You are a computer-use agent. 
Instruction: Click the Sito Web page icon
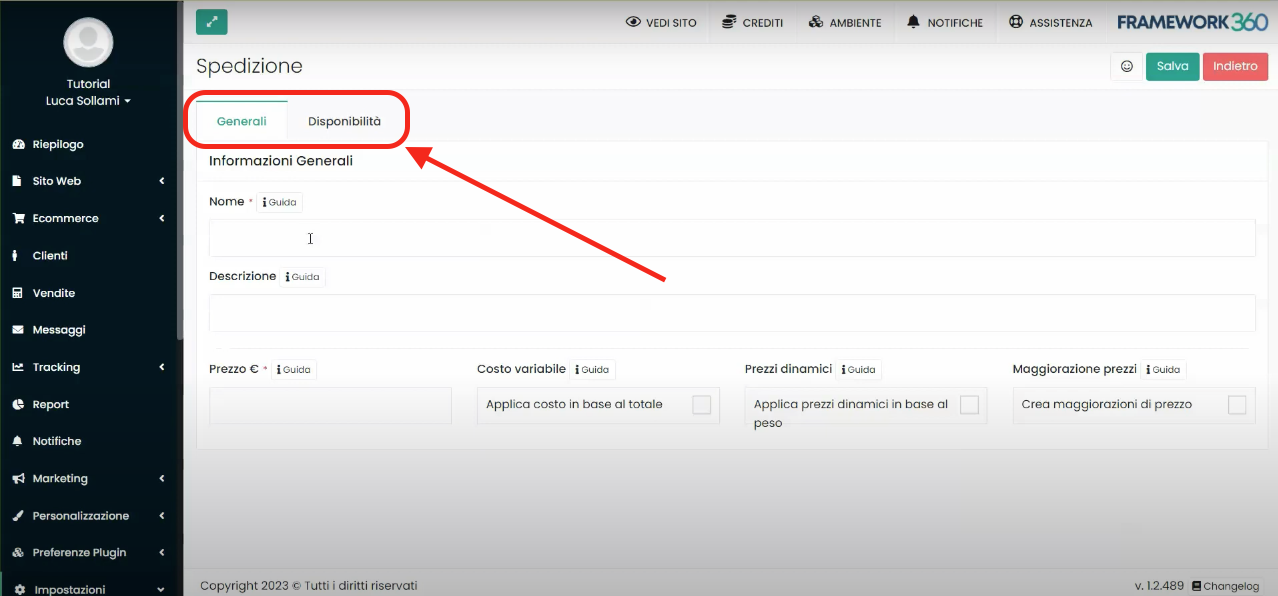pos(18,181)
